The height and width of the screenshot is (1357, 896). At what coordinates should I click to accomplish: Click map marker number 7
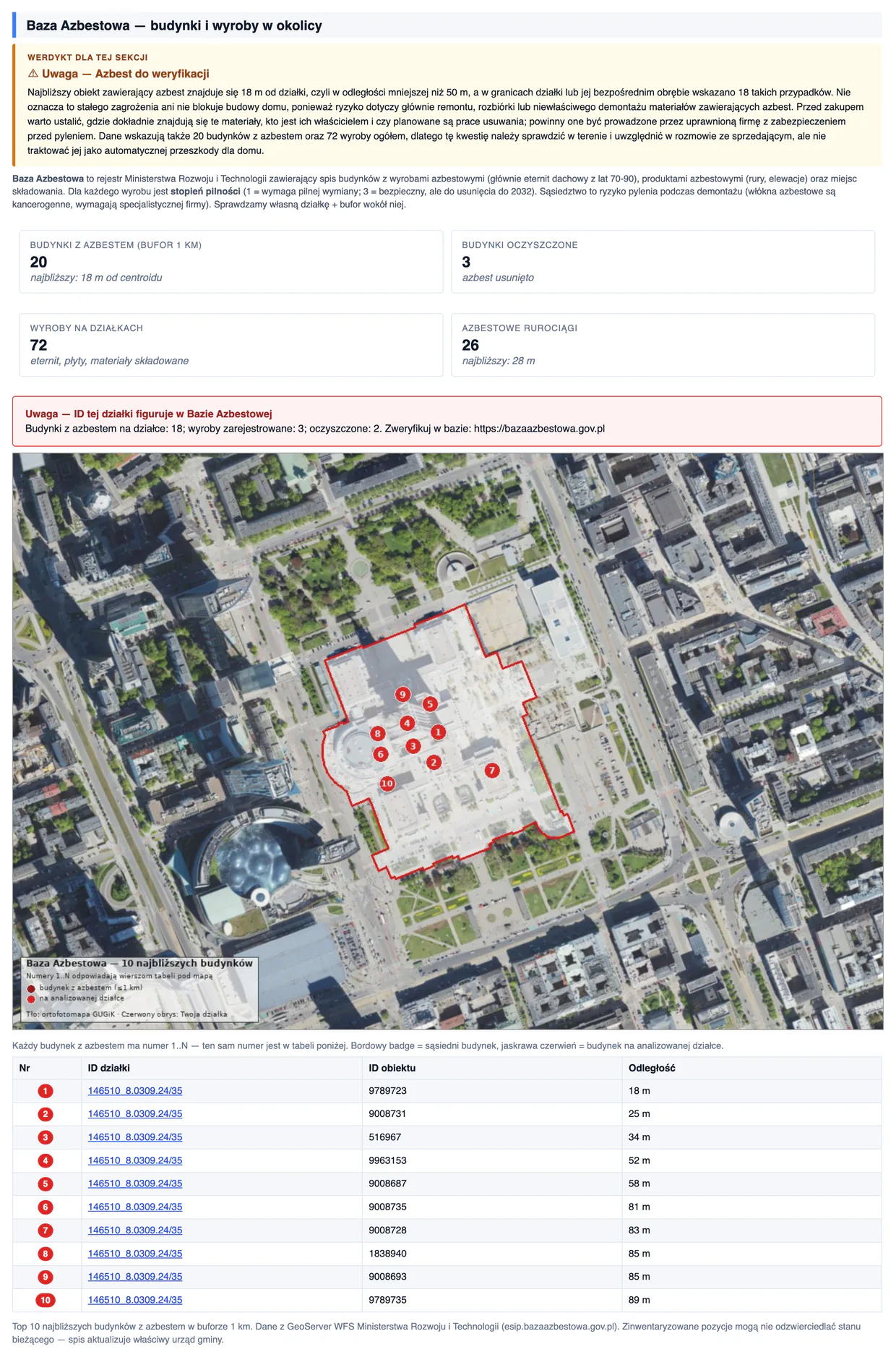(492, 771)
